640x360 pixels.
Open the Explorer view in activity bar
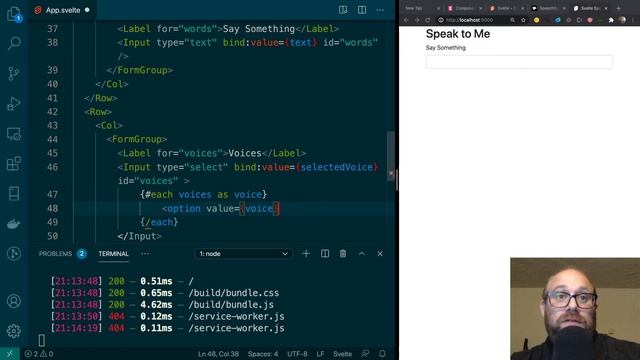pos(14,14)
